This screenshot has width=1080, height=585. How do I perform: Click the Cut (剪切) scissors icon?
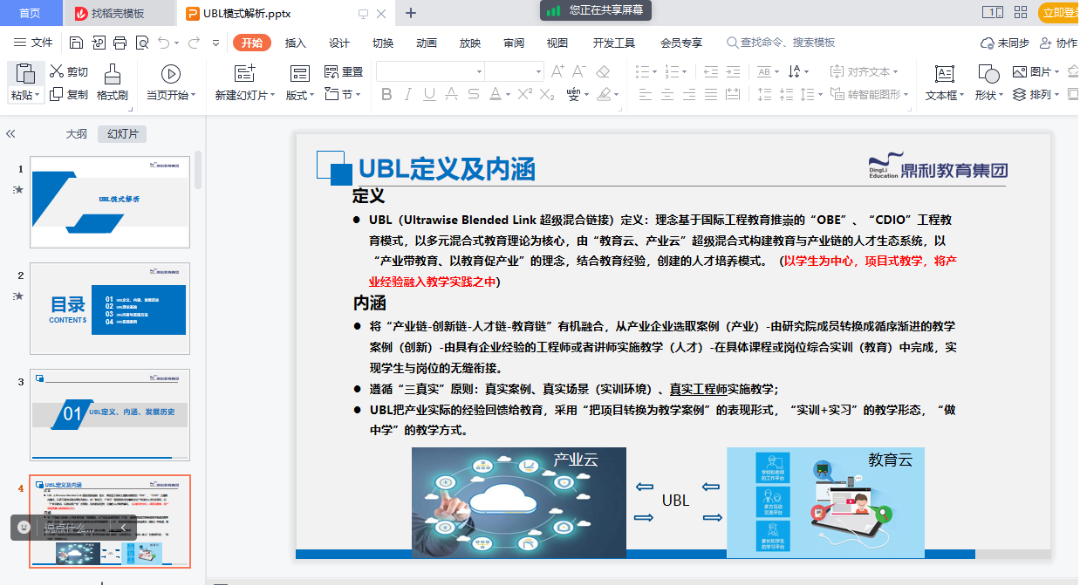point(56,72)
